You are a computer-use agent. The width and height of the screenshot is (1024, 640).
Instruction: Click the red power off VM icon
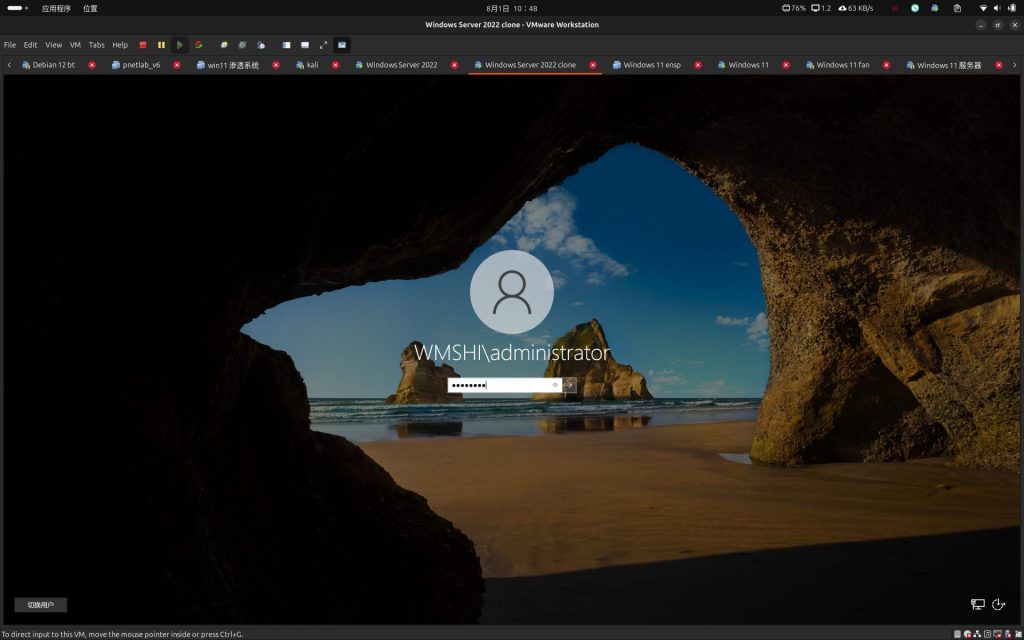pos(143,45)
